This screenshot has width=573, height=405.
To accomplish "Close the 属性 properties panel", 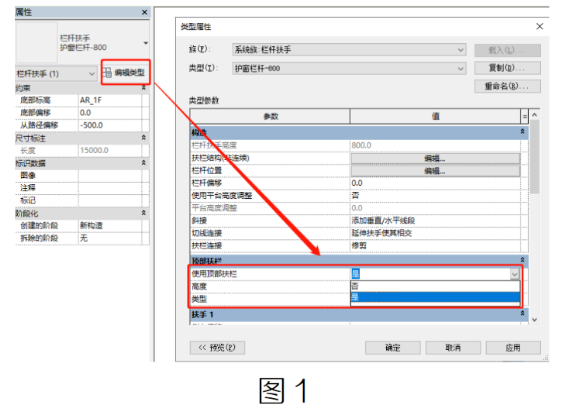I will (145, 12).
